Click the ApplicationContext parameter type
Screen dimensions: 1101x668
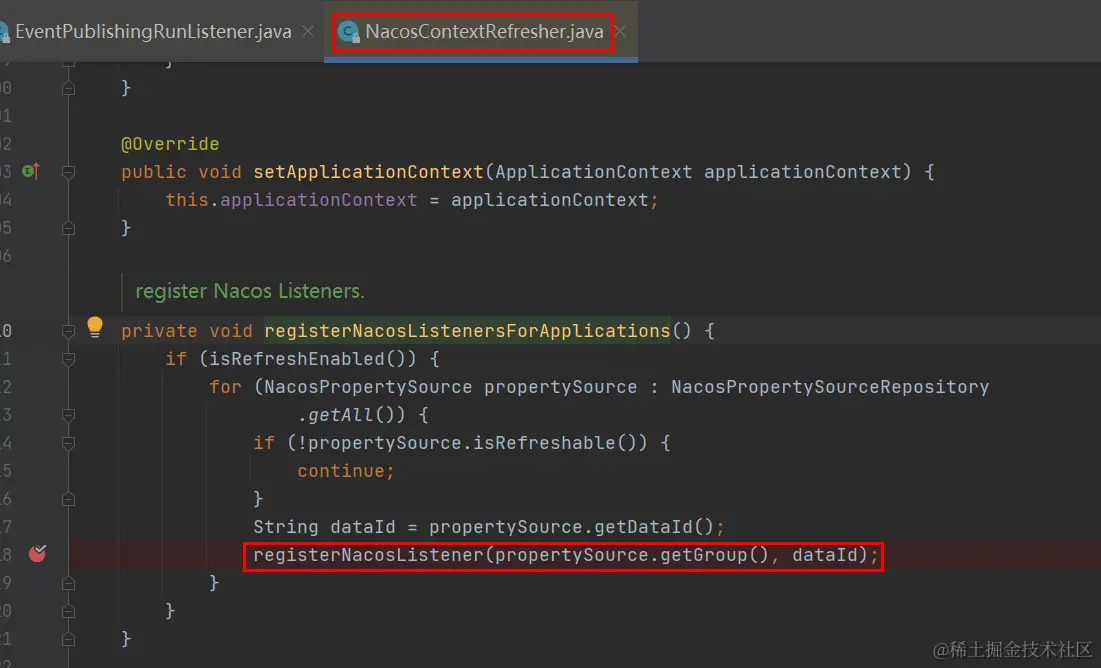[593, 172]
